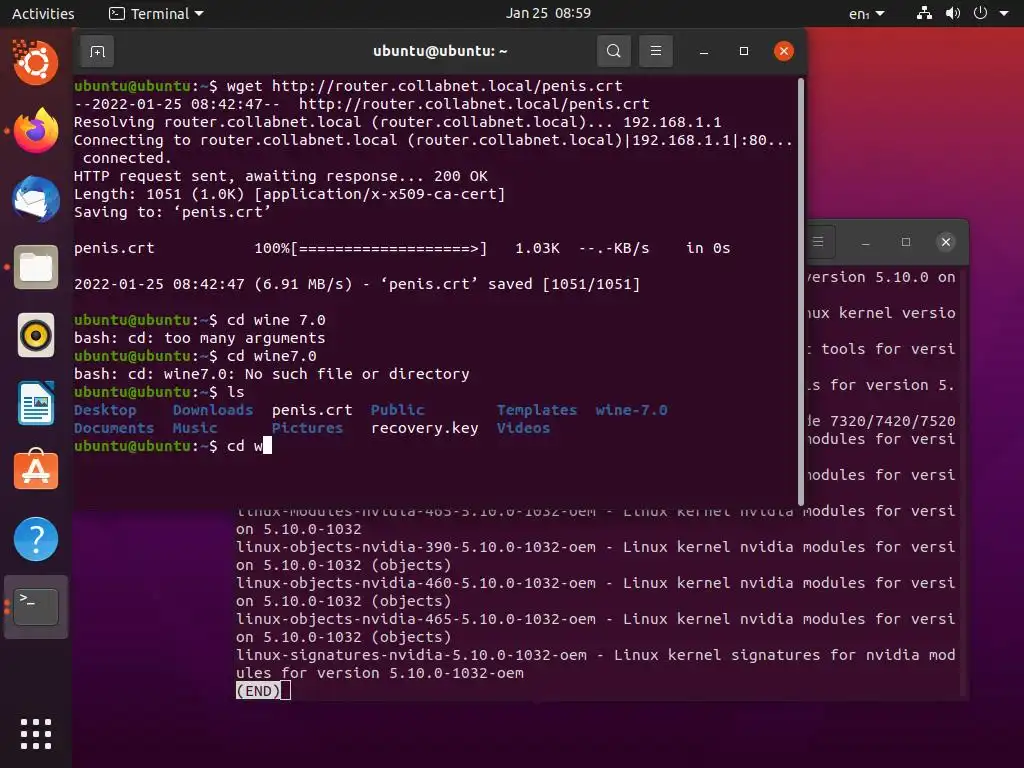Click terminal title 'ubuntu@ubuntu: ~'

440,51
